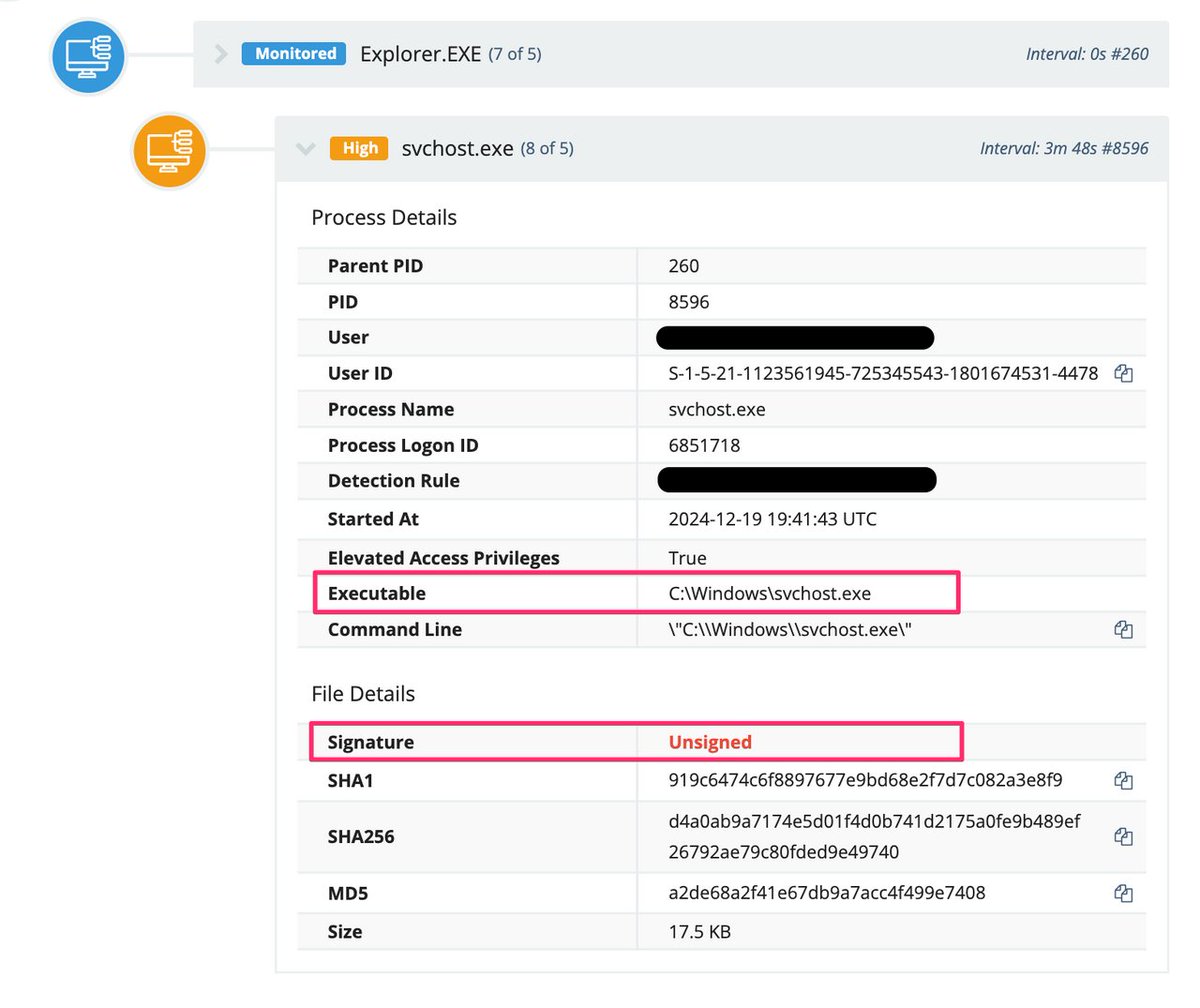Select the SHA1 hash value
1200x1008 pixels.
point(865,780)
